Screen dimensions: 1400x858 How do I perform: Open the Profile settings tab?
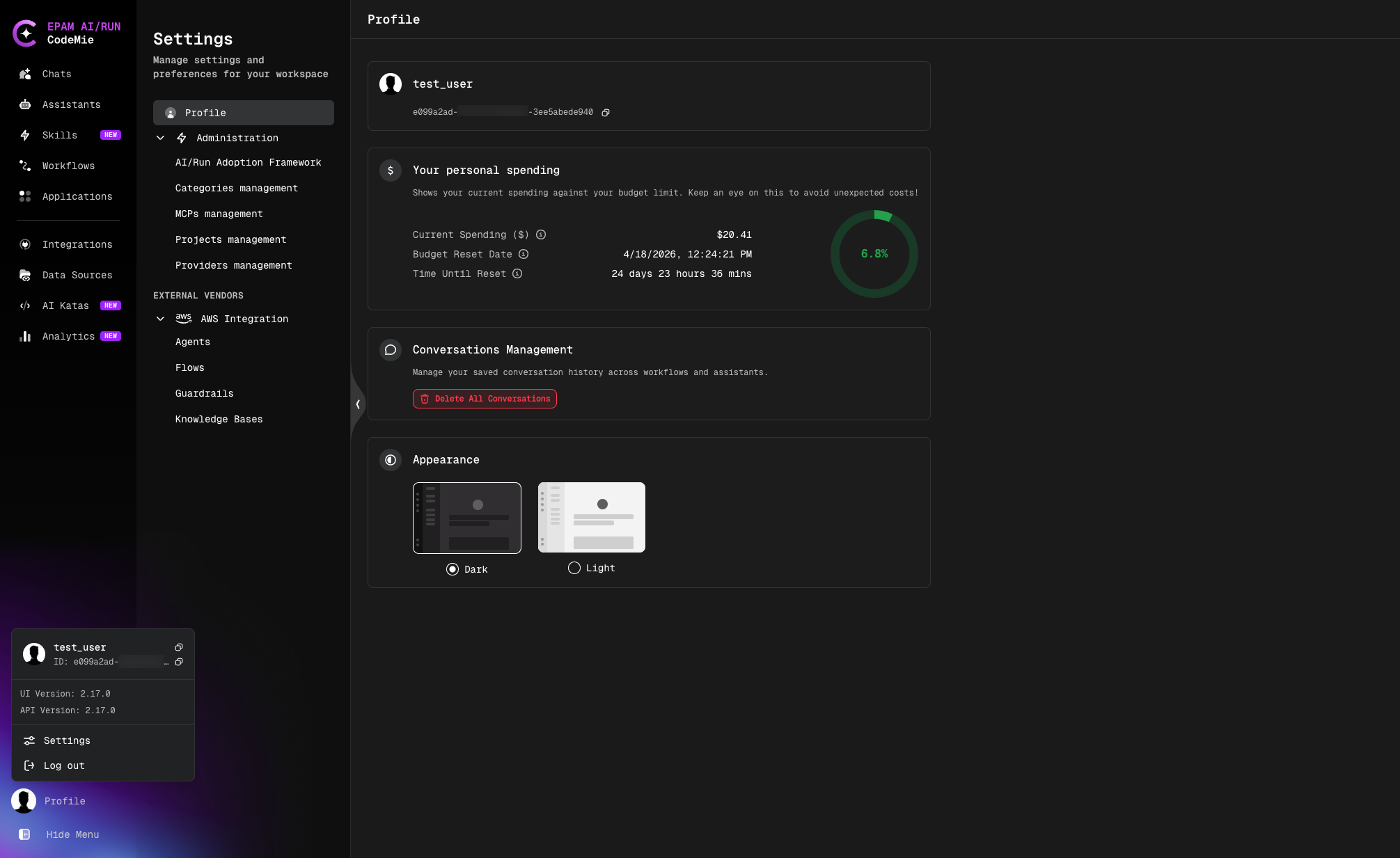[244, 113]
